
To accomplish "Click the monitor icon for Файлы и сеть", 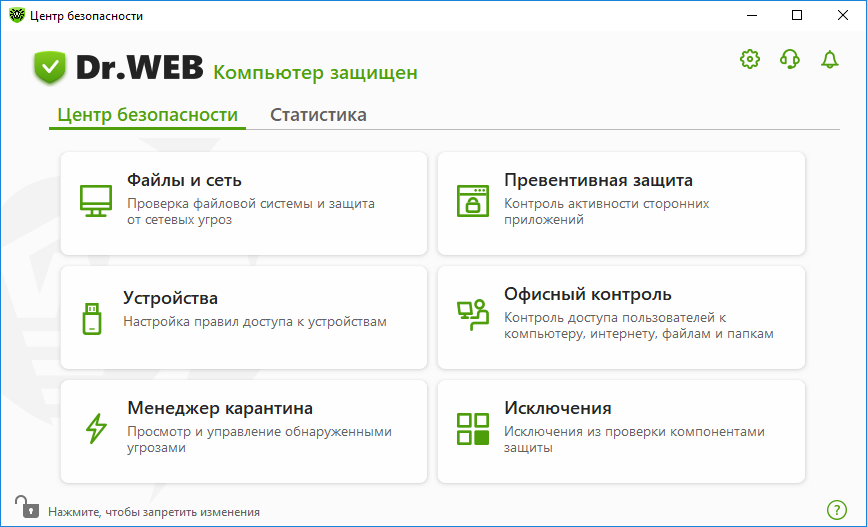I will pyautogui.click(x=96, y=201).
